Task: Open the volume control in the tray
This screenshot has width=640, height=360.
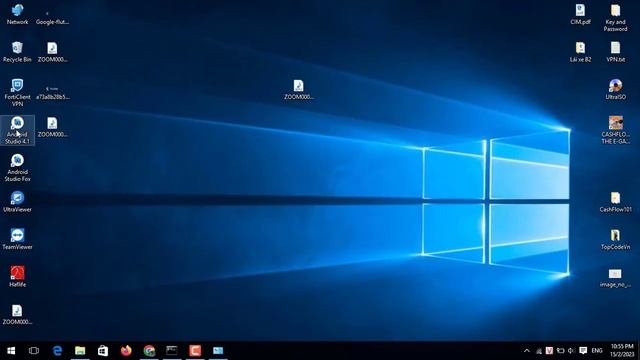Action: (x=571, y=351)
